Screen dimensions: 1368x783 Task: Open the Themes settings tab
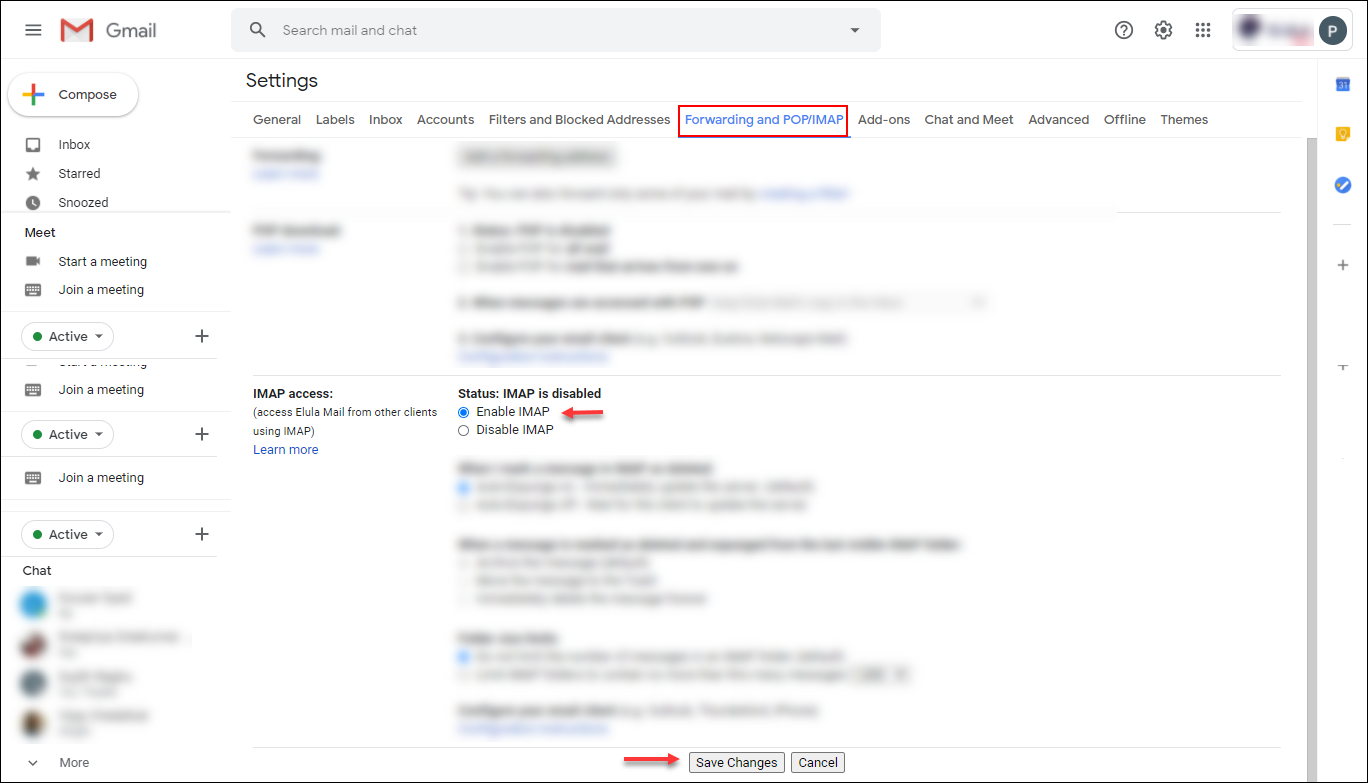(1184, 120)
